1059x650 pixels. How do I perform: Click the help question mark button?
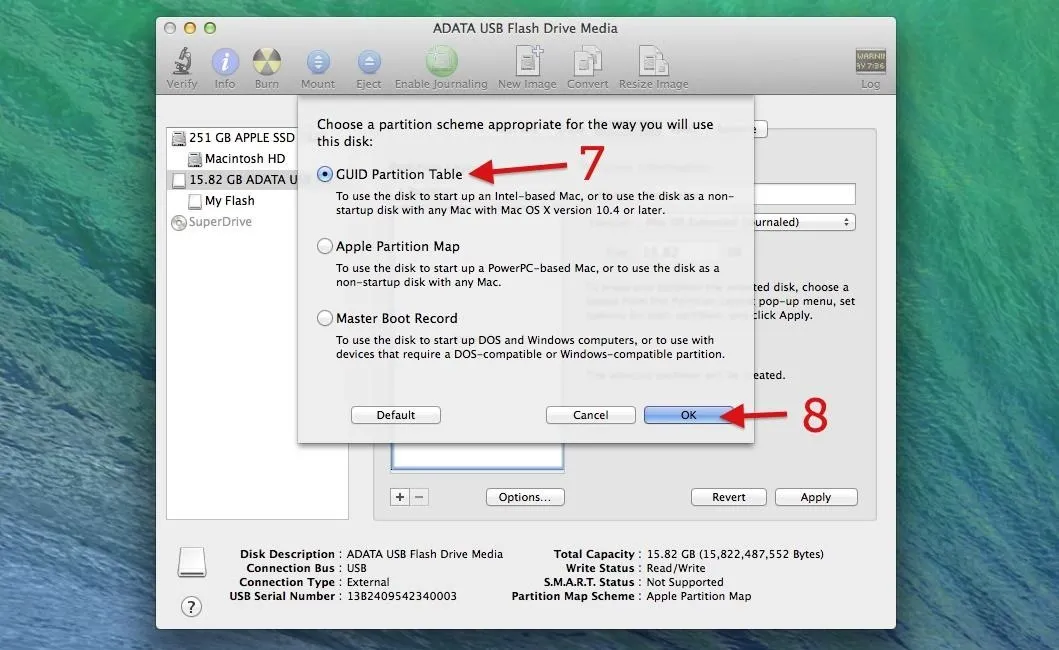point(191,607)
